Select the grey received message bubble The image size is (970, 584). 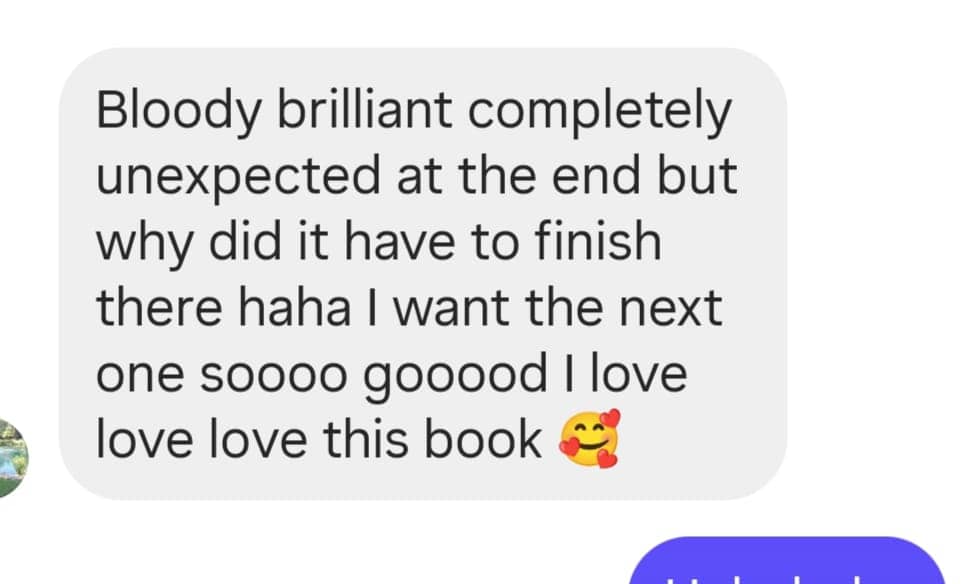423,273
